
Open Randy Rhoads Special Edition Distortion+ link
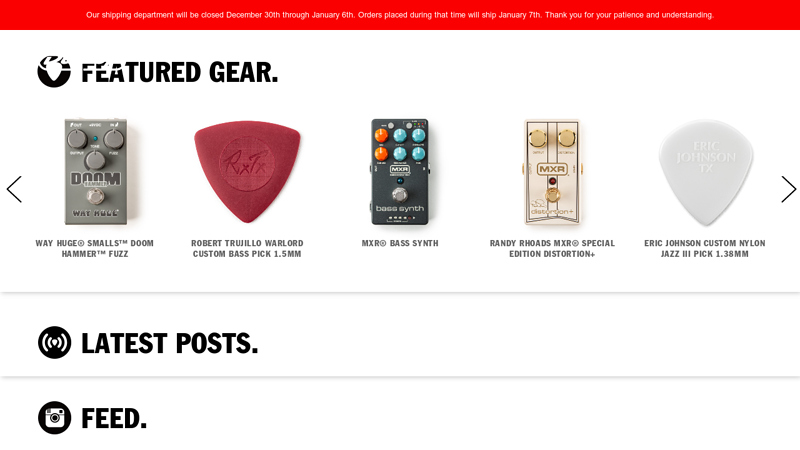[552, 248]
